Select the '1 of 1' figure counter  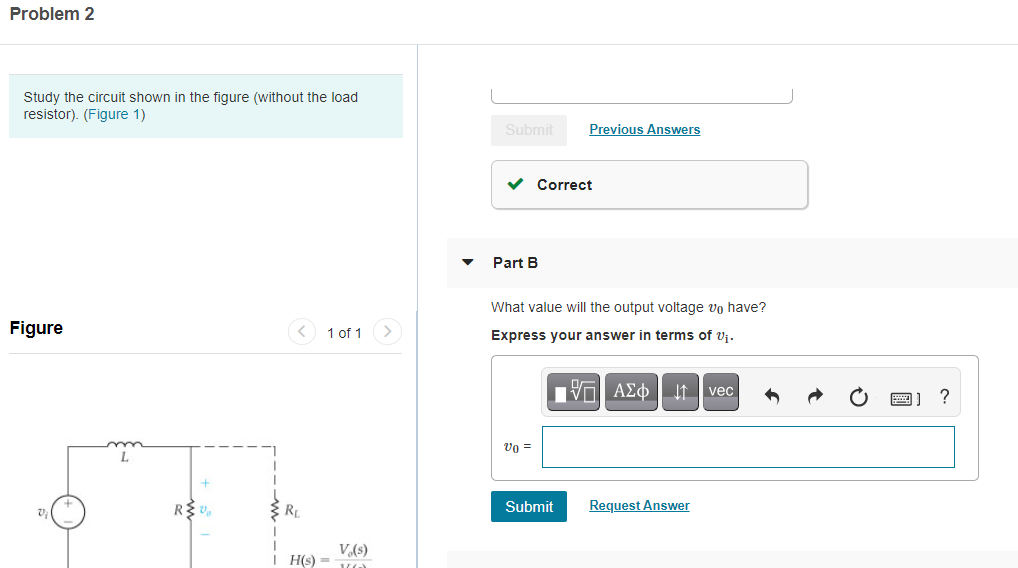tap(344, 333)
